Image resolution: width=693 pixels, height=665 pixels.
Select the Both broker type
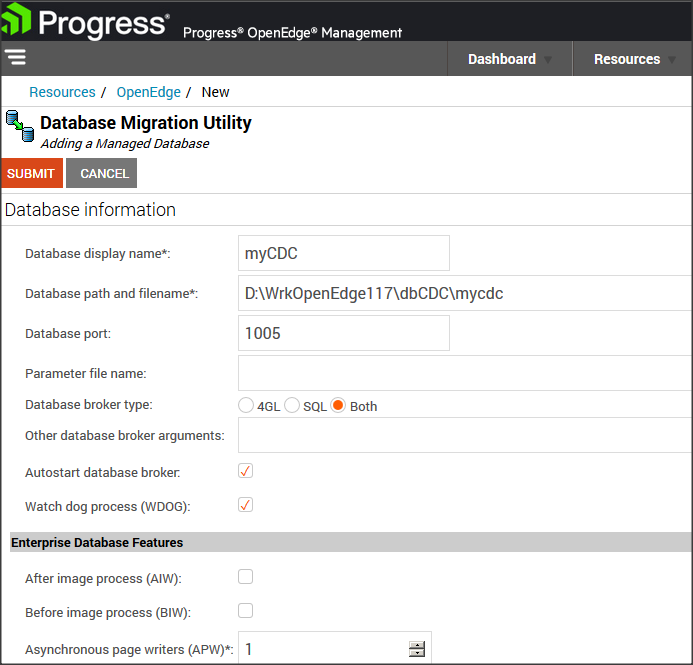coord(338,405)
